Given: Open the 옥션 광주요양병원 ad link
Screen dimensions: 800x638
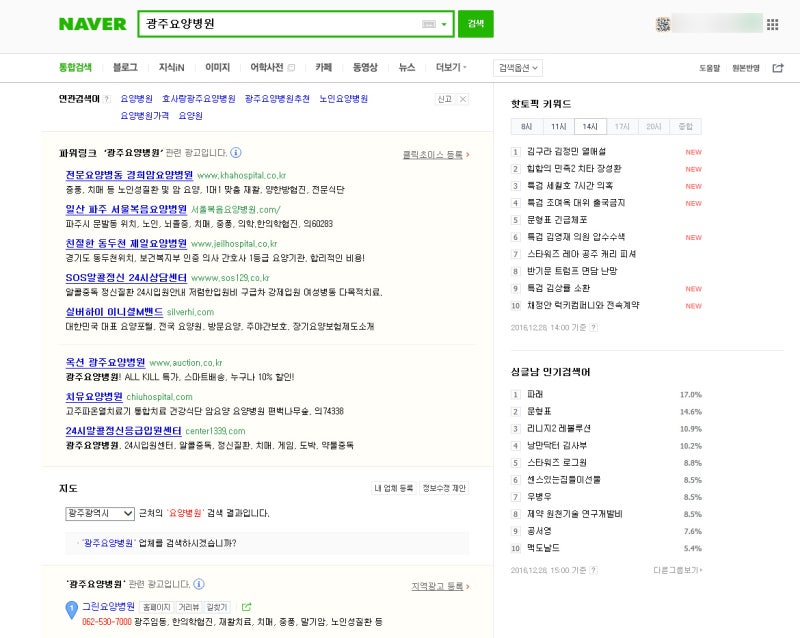Looking at the screenshot, I should (x=105, y=362).
